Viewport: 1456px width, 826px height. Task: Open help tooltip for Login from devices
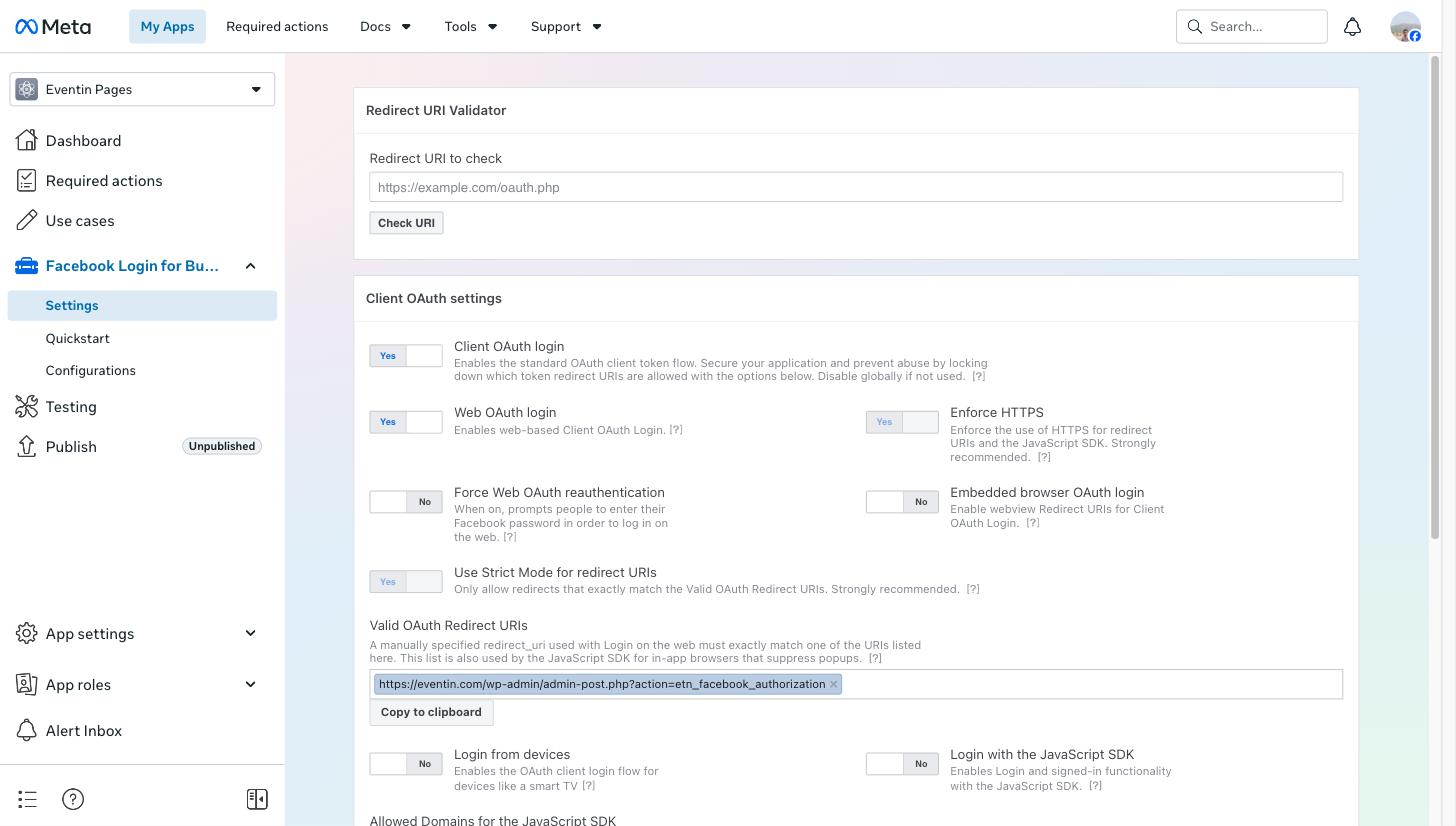[589, 786]
